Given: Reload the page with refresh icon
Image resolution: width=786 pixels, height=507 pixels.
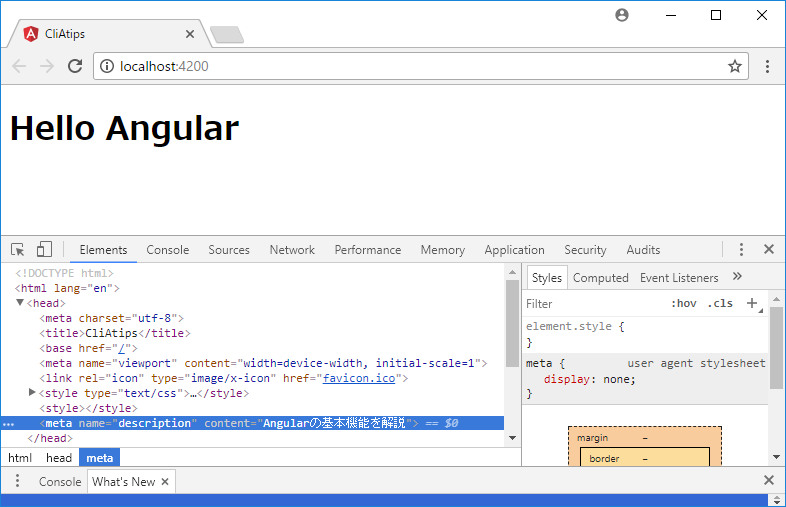Looking at the screenshot, I should point(75,66).
